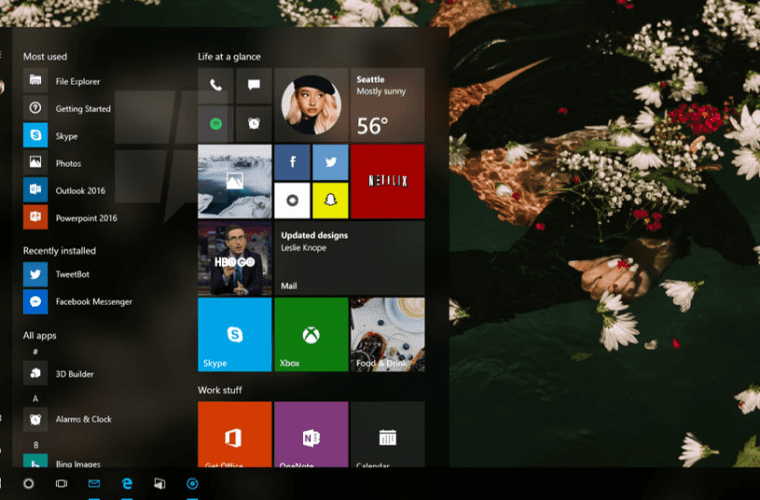Open the Messaging tile
The image size is (760, 500).
[254, 86]
